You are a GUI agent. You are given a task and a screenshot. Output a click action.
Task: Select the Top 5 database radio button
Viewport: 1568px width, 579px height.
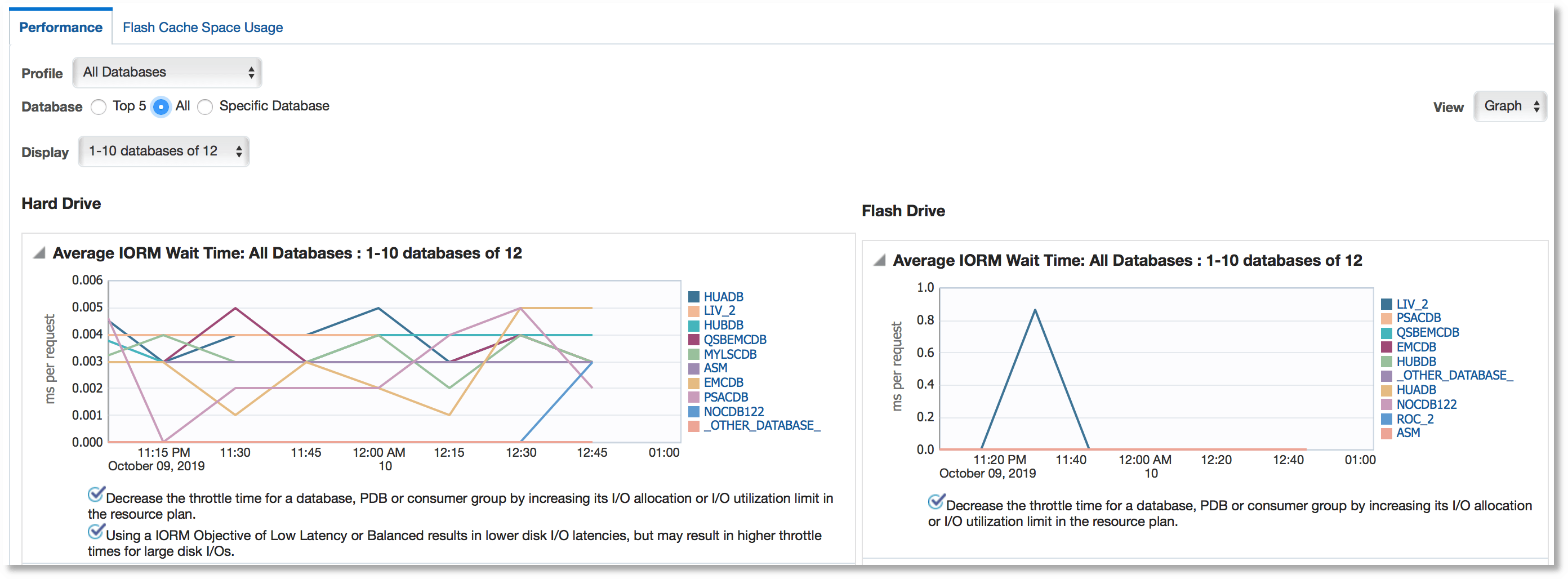pos(99,106)
